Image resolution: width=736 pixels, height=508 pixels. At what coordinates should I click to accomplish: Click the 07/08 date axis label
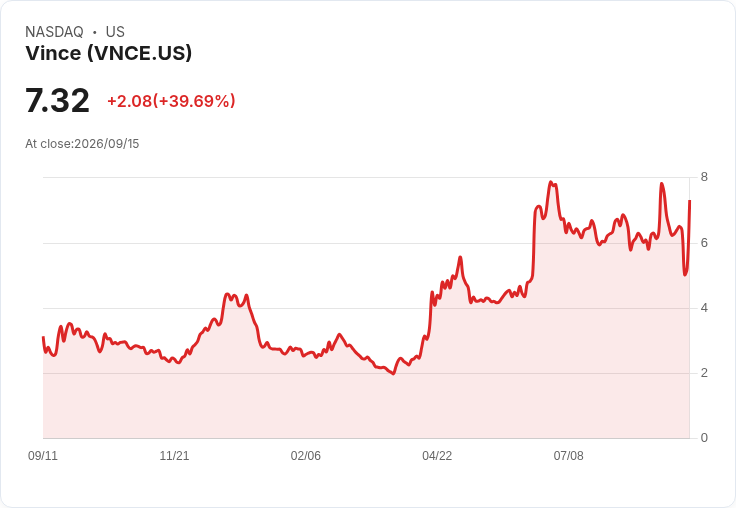[x=568, y=455]
